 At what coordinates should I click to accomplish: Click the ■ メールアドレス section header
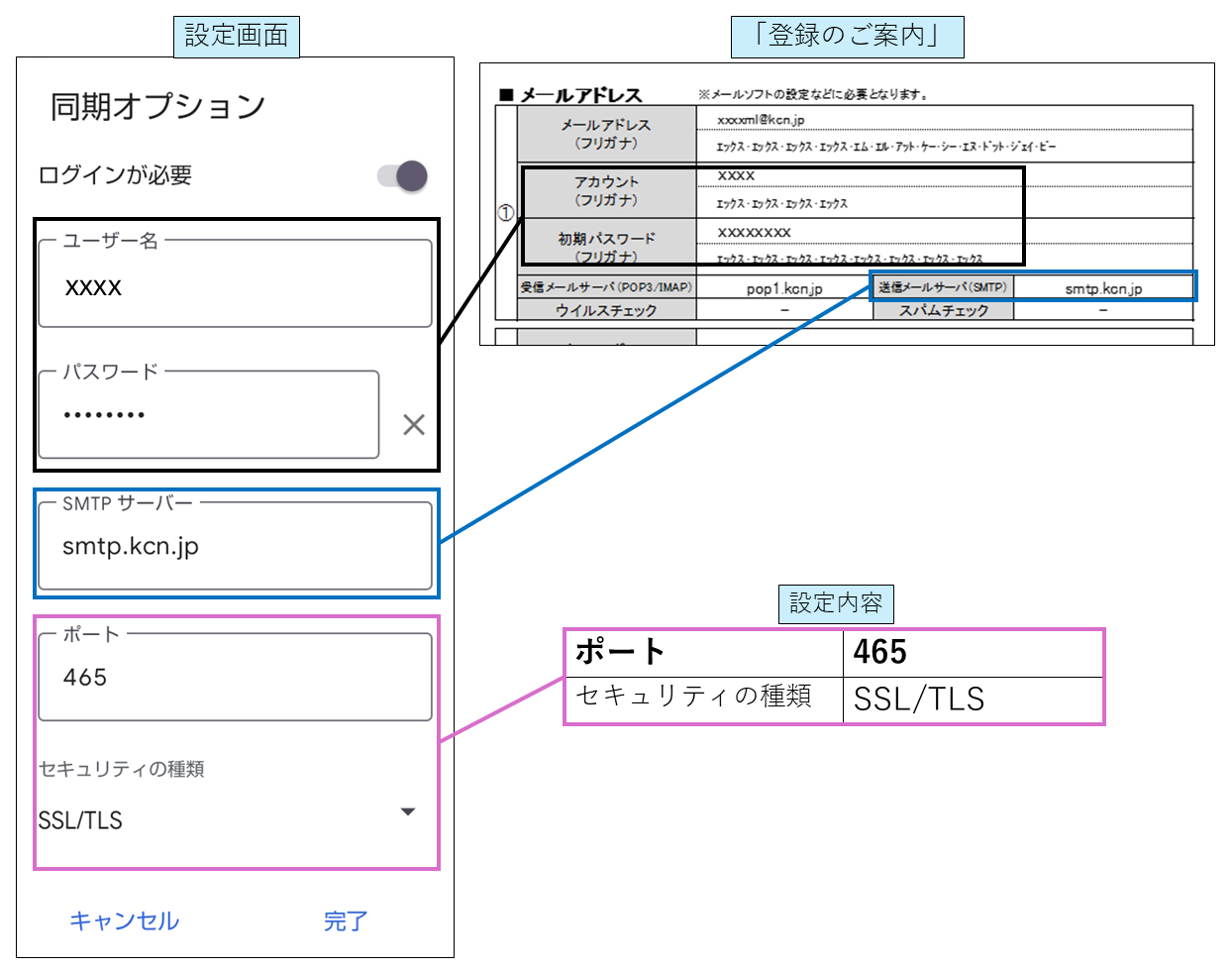[x=567, y=90]
